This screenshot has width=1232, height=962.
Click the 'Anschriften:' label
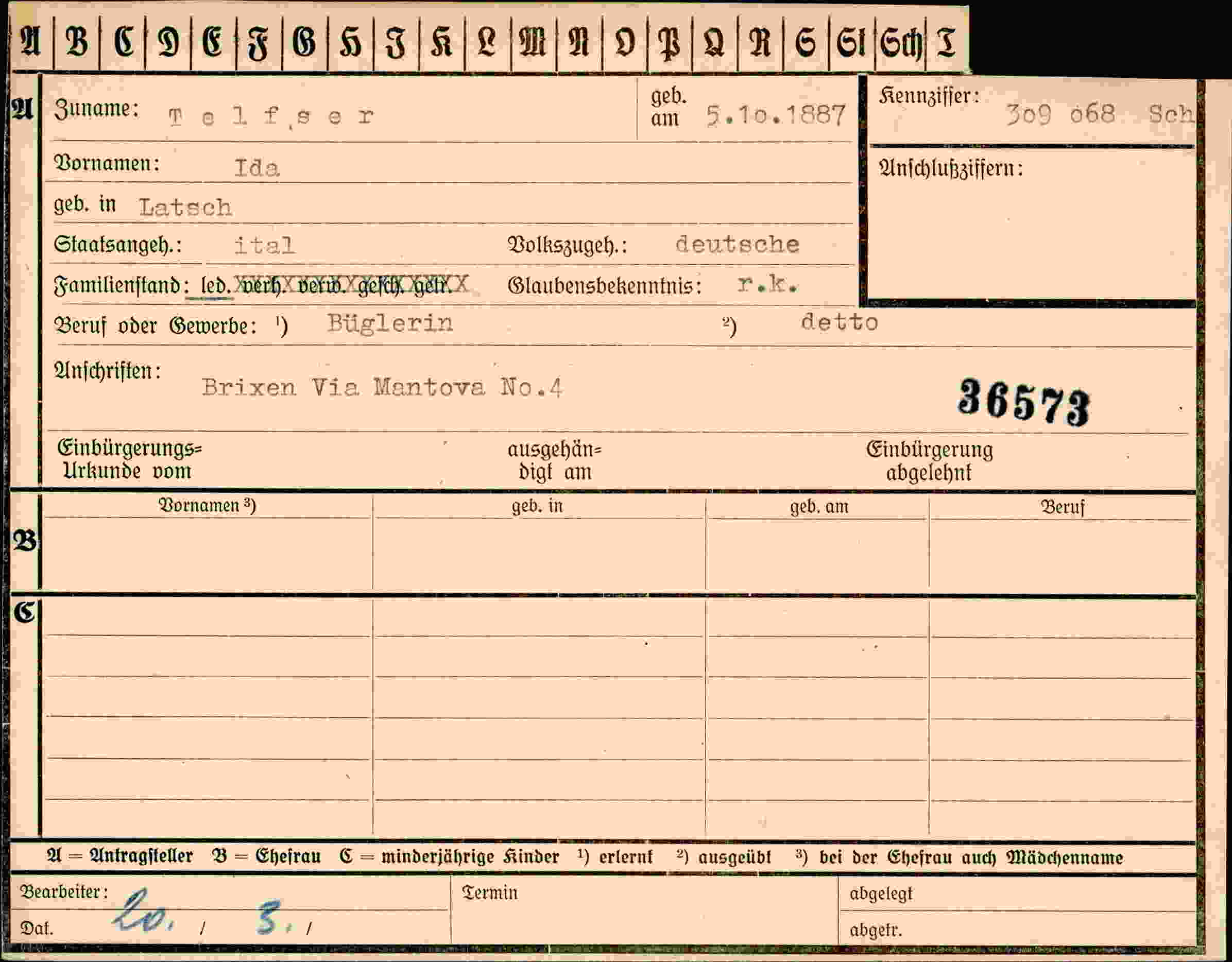(x=107, y=371)
